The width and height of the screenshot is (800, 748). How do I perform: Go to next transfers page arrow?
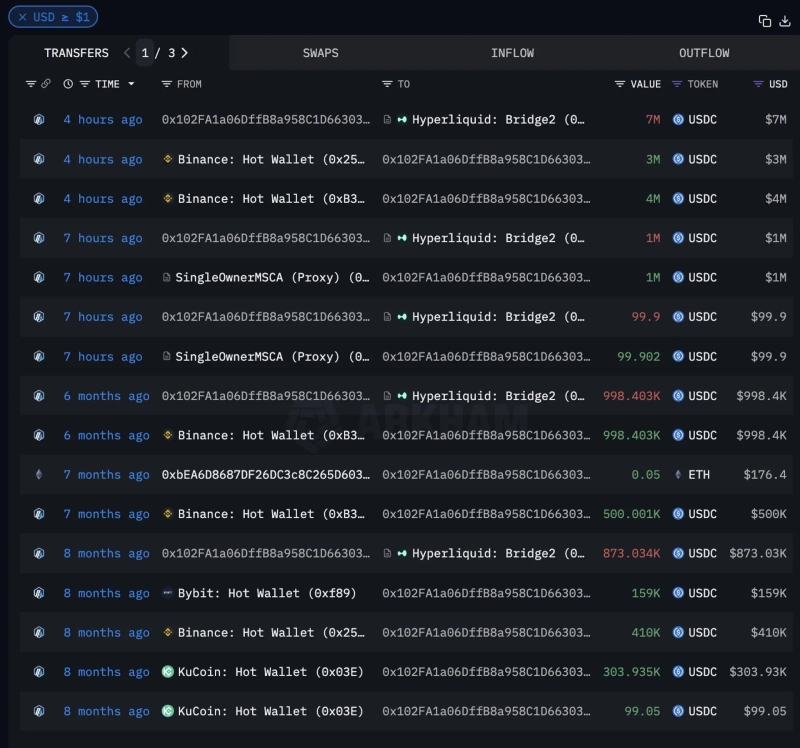point(185,53)
